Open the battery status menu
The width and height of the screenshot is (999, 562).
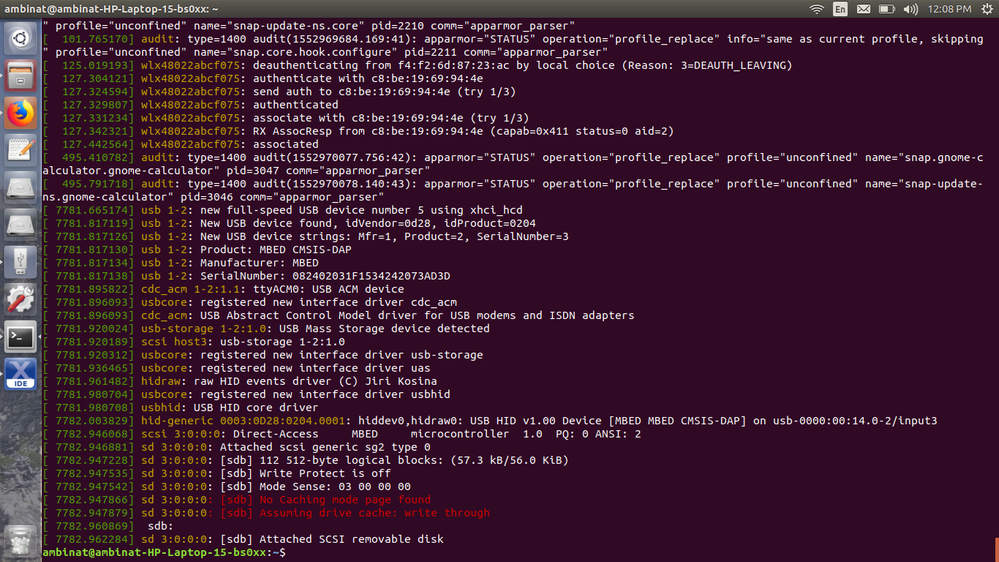pos(886,9)
